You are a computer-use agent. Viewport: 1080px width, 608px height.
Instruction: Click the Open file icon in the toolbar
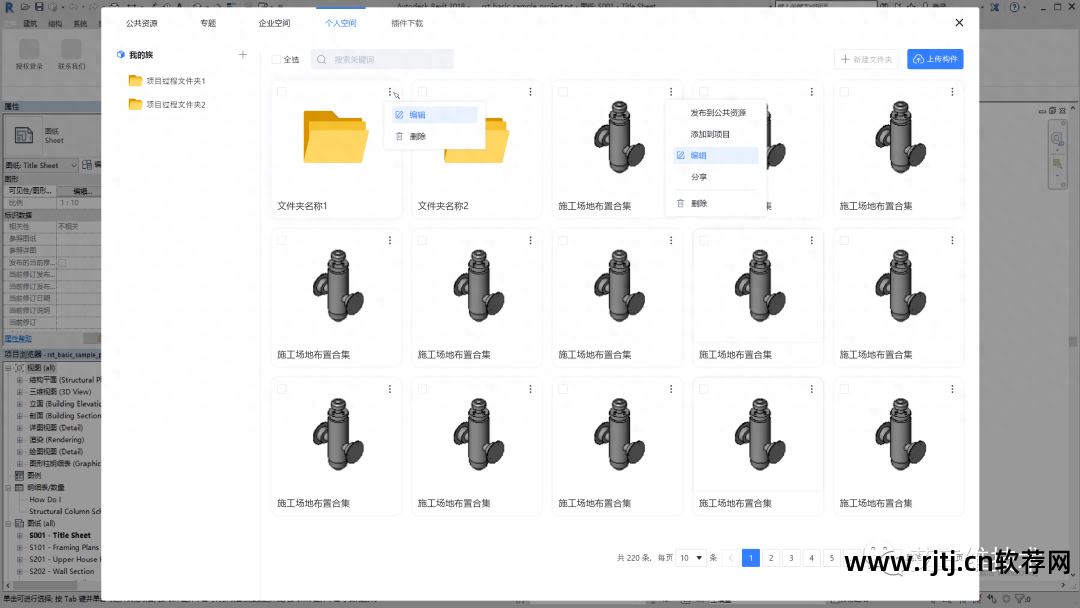(x=25, y=8)
